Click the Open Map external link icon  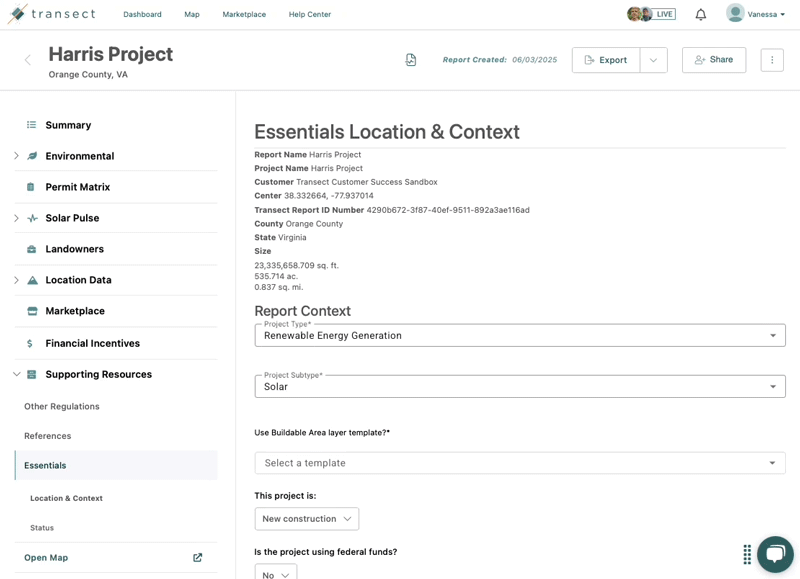197,558
